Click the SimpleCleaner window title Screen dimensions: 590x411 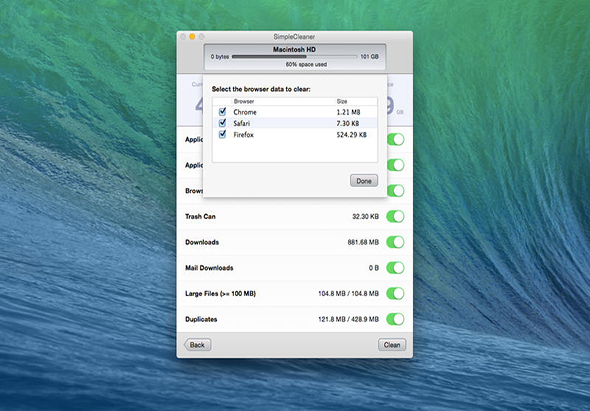(294, 37)
